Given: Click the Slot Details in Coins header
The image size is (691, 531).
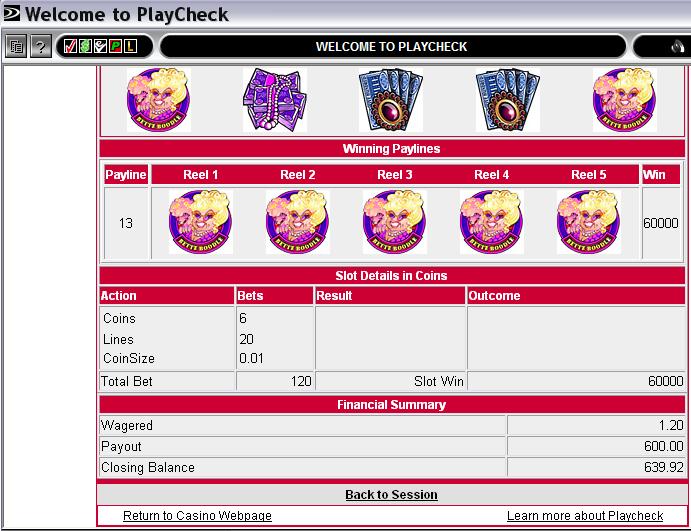Looking at the screenshot, I should tap(392, 275).
